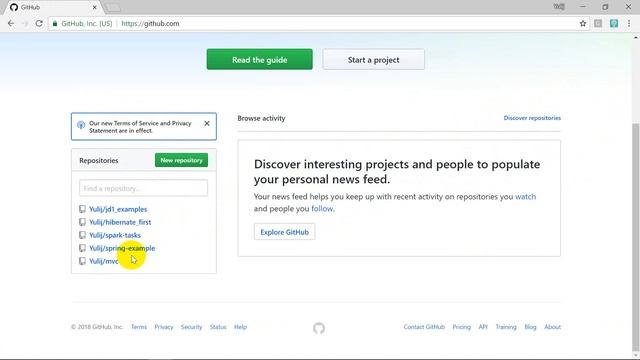The width and height of the screenshot is (640, 360).
Task: Restore down the browser window
Action: (605, 7)
